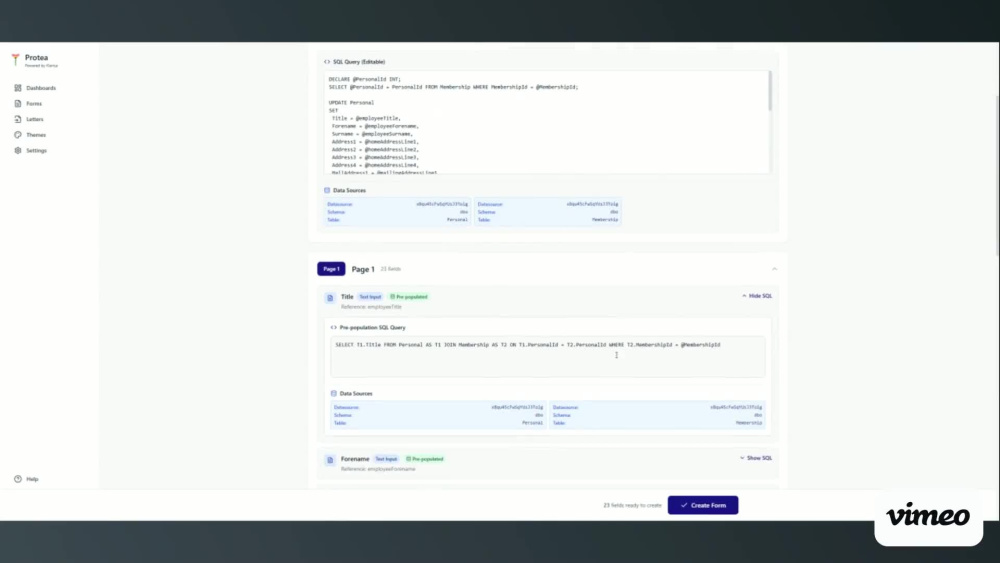Click the Dashboards grid icon

[18, 88]
